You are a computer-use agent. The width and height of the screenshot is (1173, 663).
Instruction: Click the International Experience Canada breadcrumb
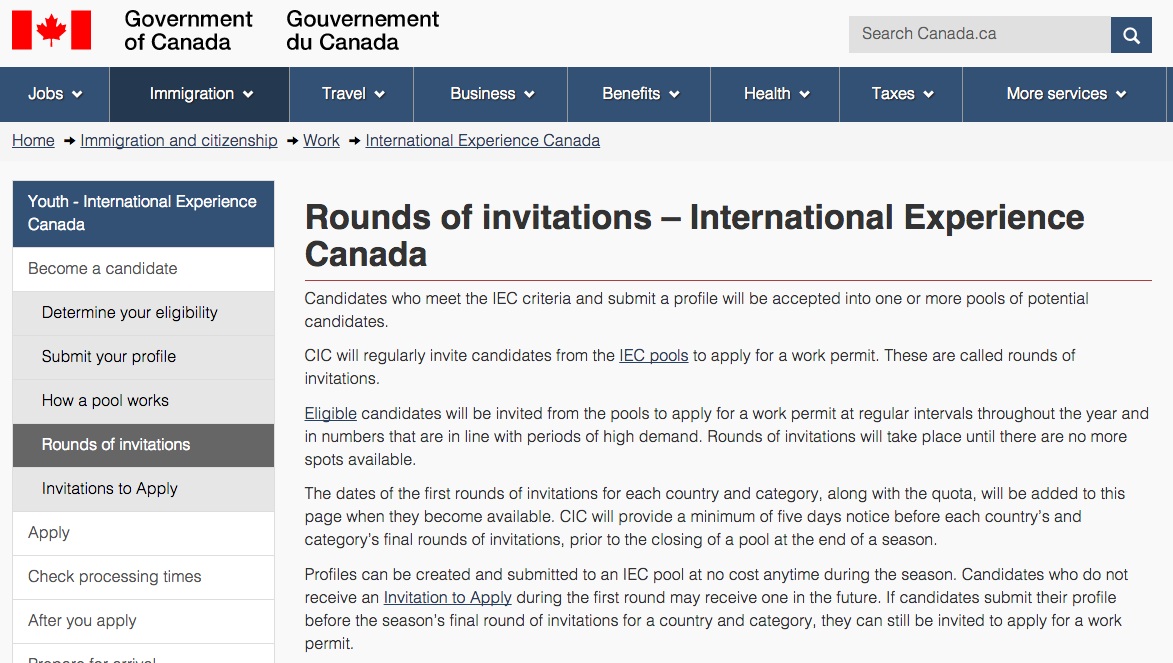point(482,140)
